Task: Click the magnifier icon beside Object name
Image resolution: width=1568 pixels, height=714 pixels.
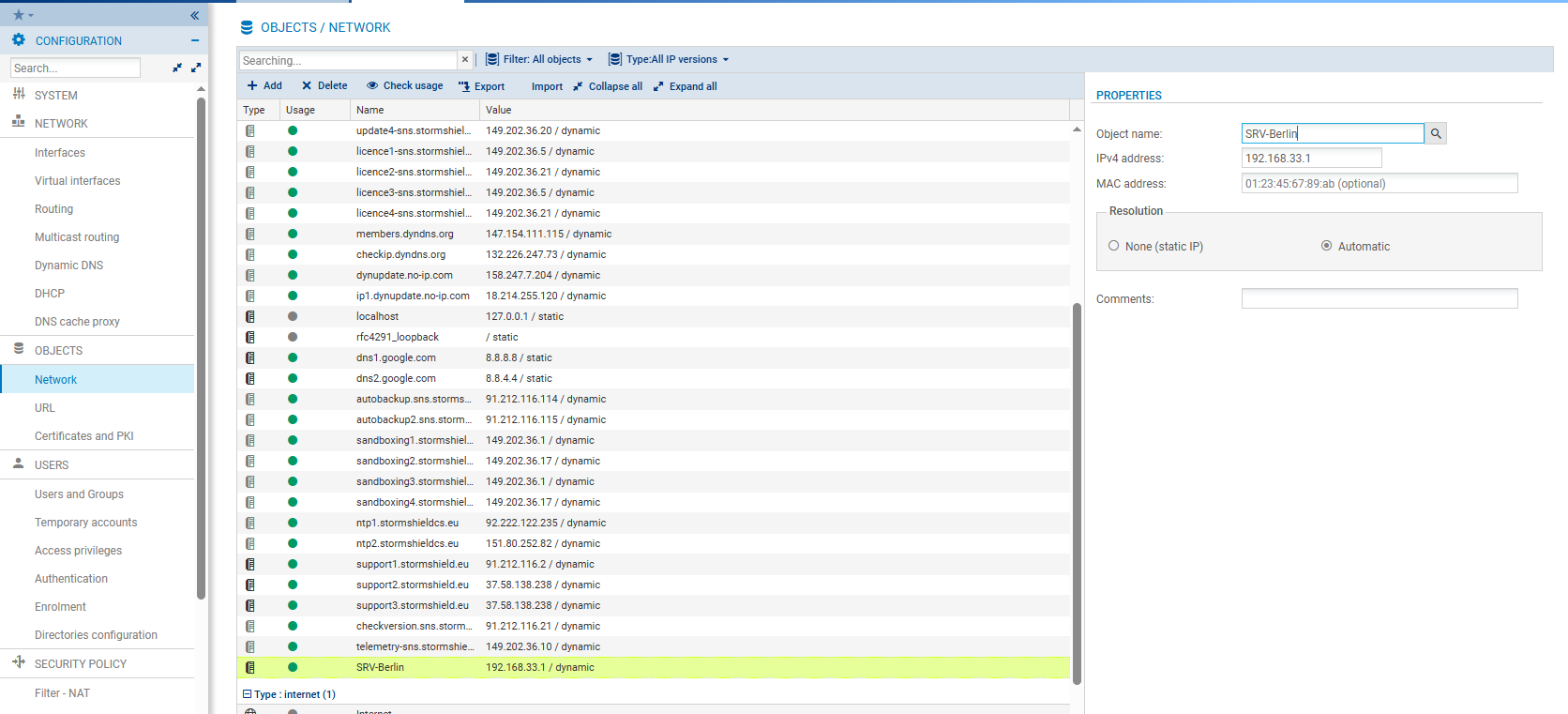Action: (x=1435, y=134)
